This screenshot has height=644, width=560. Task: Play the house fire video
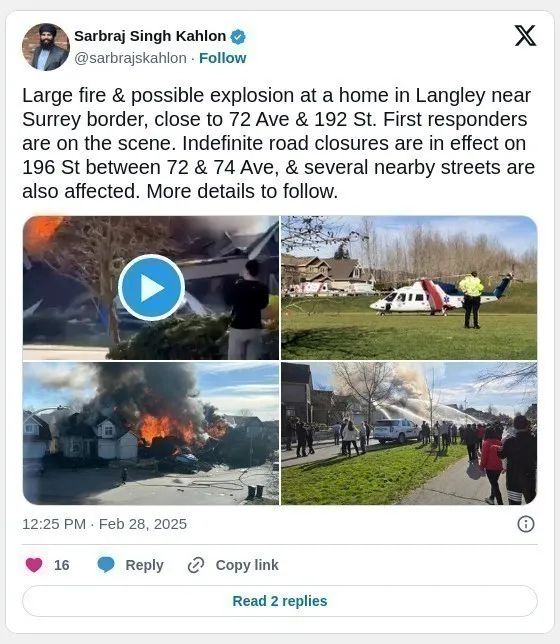point(151,288)
